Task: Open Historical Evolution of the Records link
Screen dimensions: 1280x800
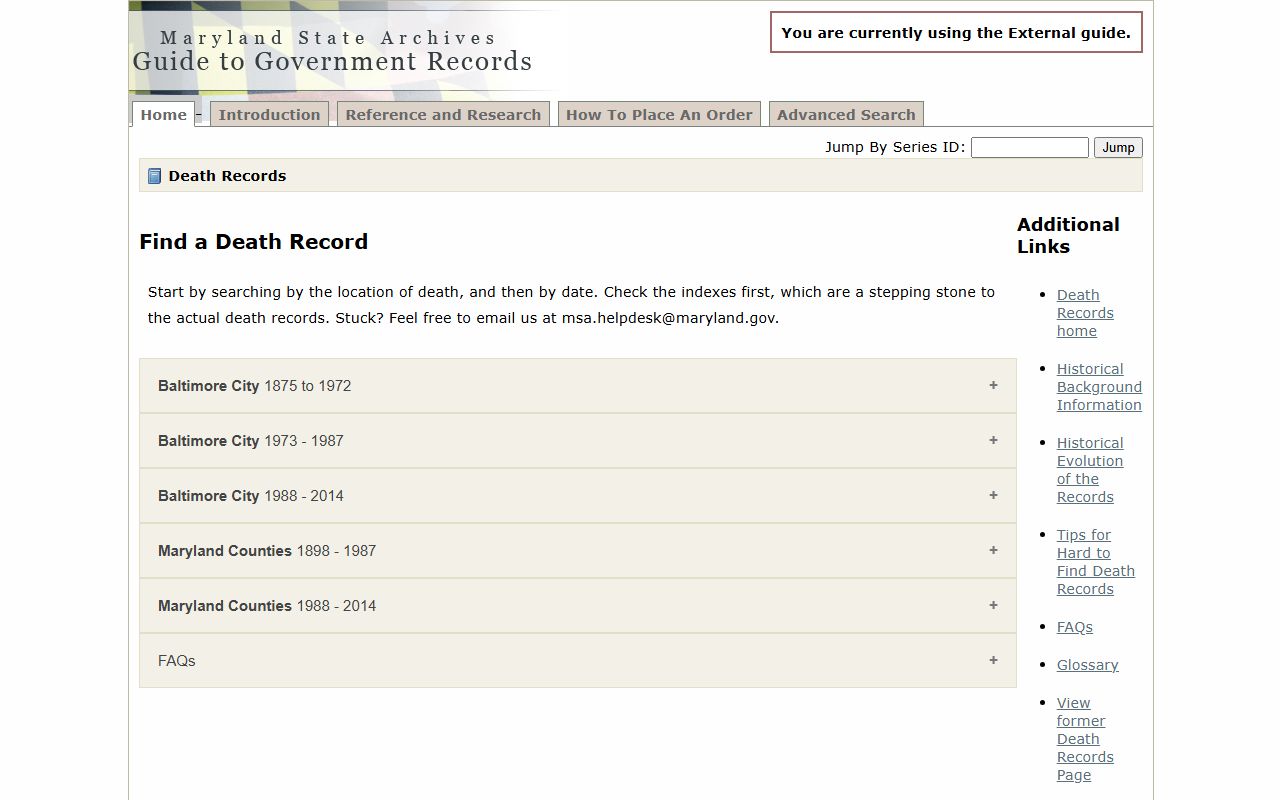Action: click(1090, 470)
